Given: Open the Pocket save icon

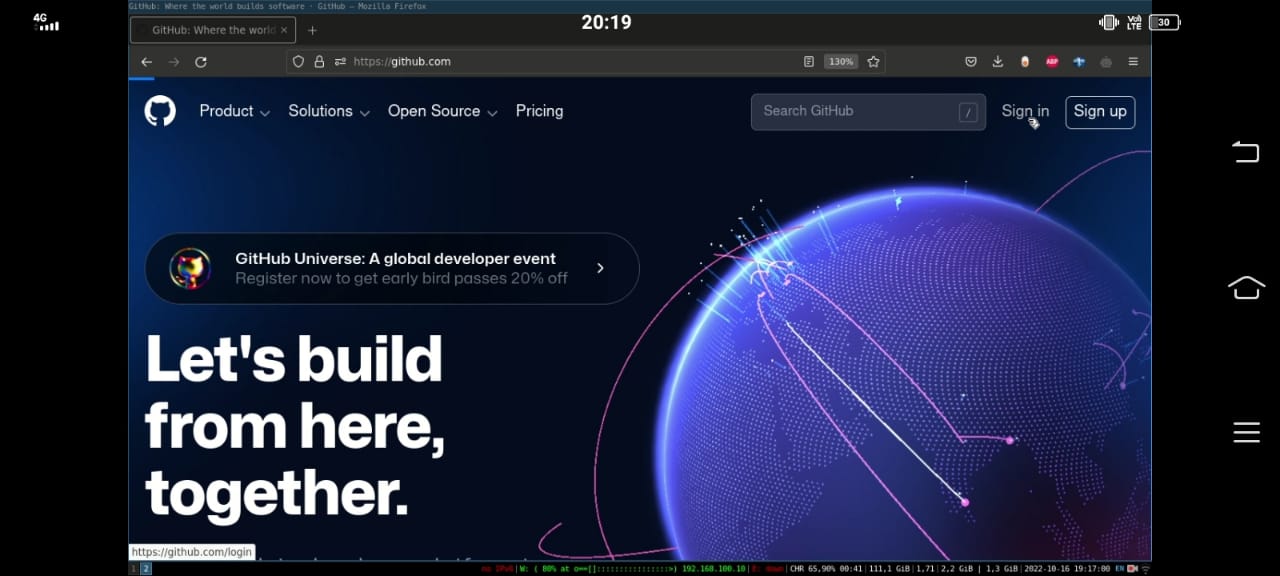Looking at the screenshot, I should click(970, 62).
